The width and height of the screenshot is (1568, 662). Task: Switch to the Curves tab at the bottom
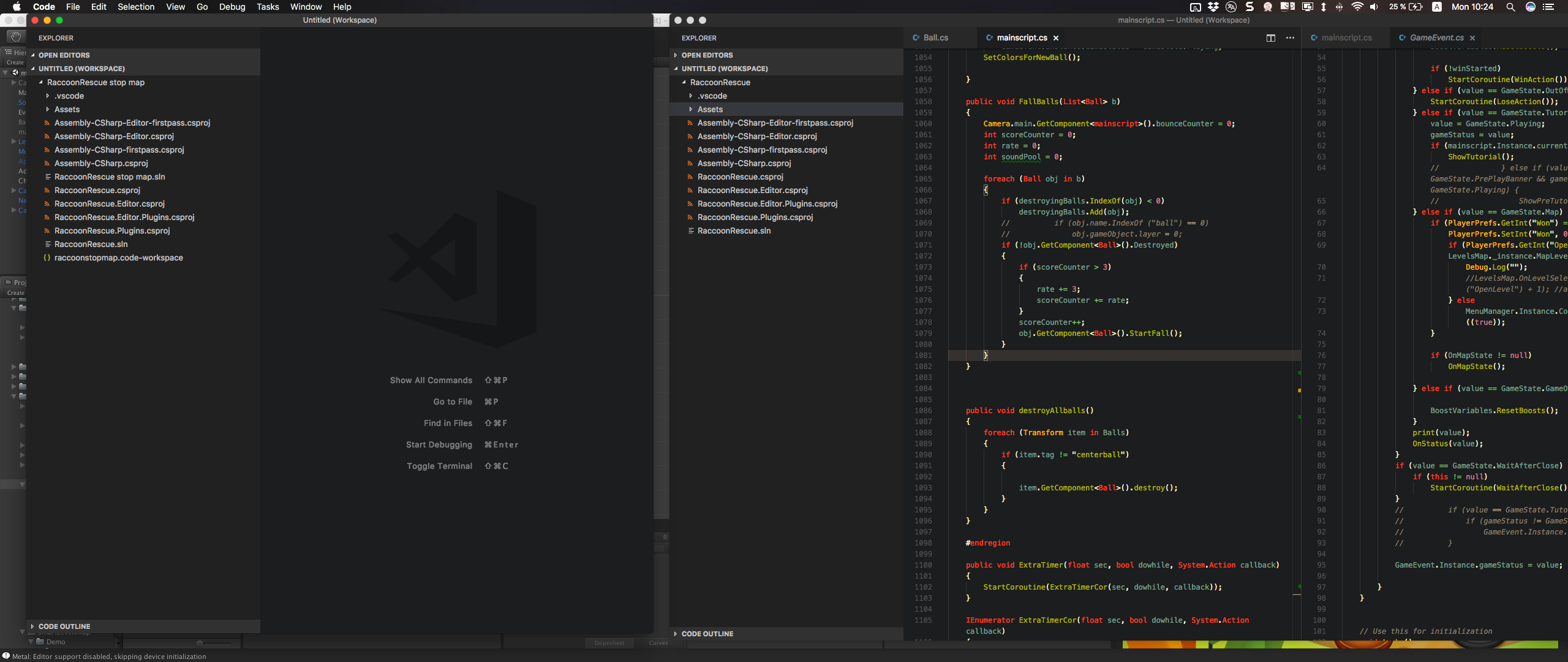click(657, 642)
